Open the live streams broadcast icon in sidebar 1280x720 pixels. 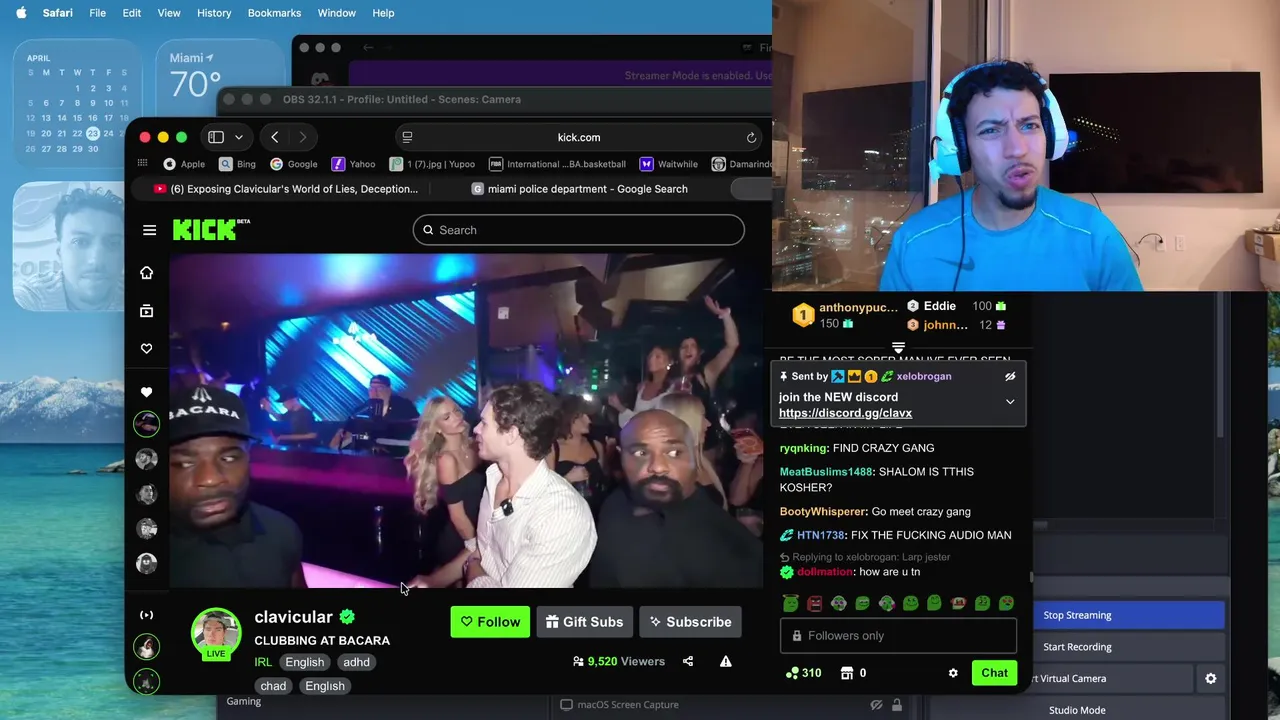click(x=147, y=615)
